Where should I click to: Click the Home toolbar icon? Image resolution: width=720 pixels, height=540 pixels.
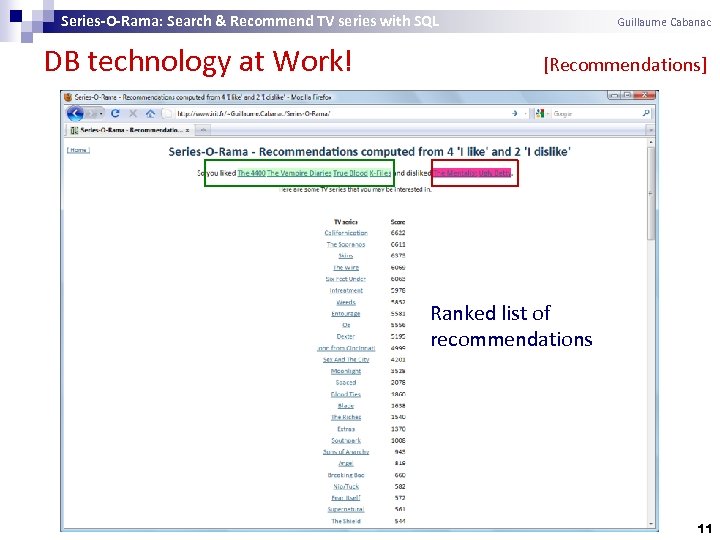151,113
